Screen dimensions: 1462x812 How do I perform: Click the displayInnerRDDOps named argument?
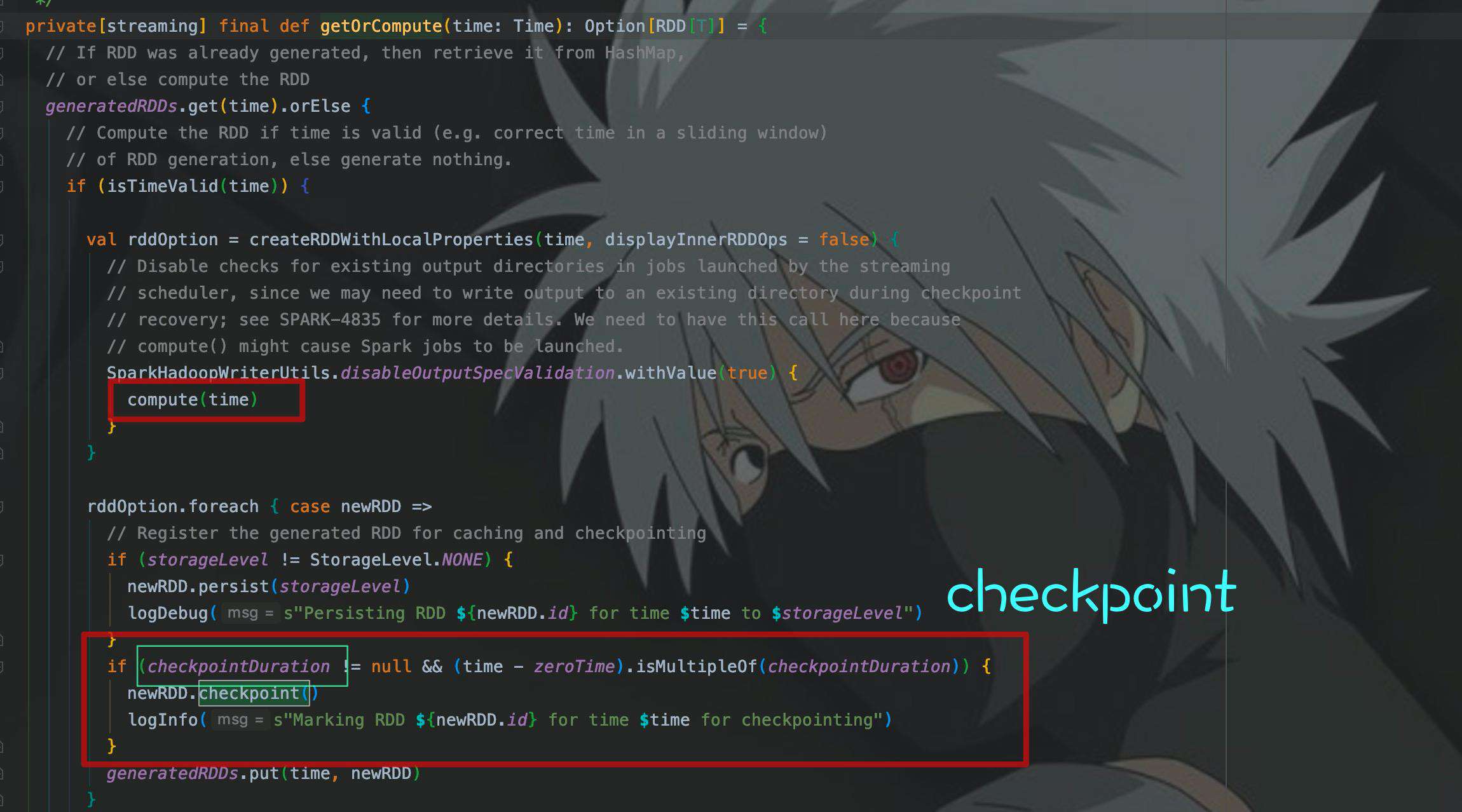696,240
